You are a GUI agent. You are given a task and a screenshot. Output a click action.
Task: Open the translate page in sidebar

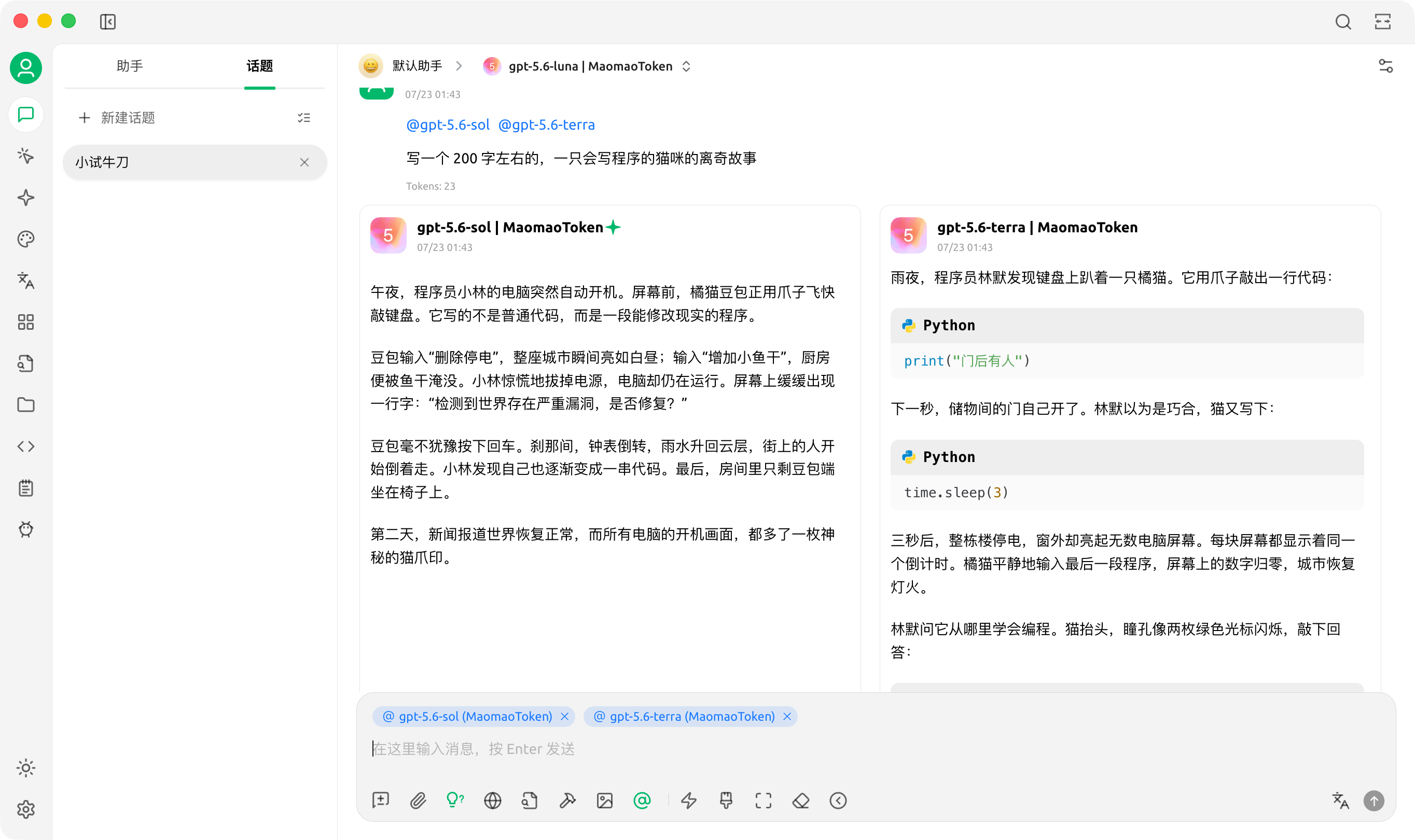[x=26, y=280]
